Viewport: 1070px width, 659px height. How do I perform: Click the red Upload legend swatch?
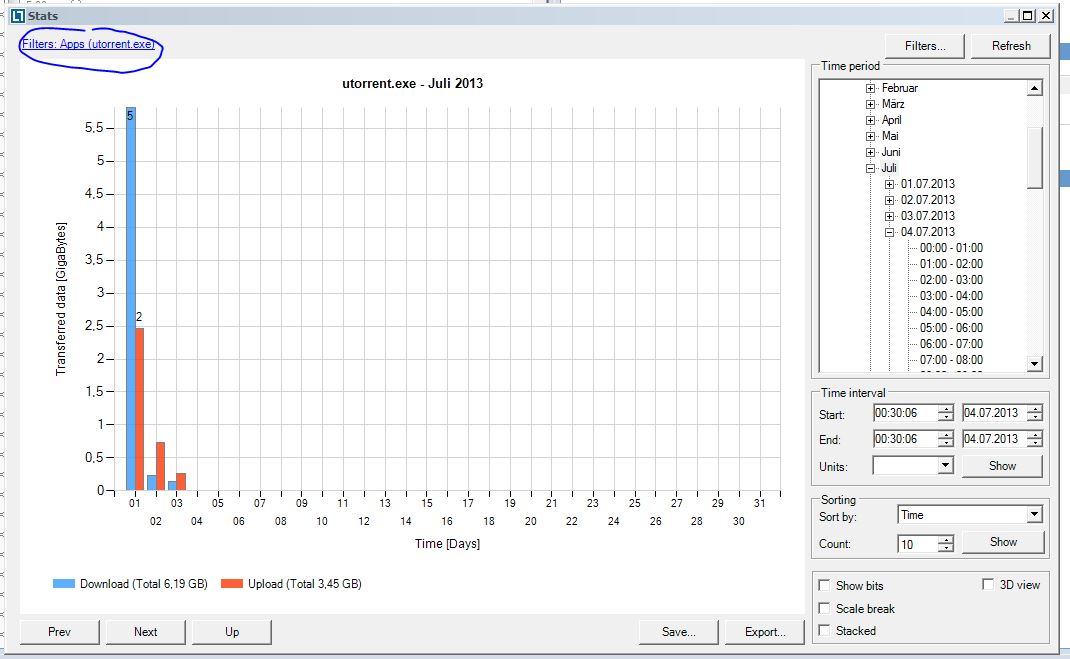pos(232,584)
